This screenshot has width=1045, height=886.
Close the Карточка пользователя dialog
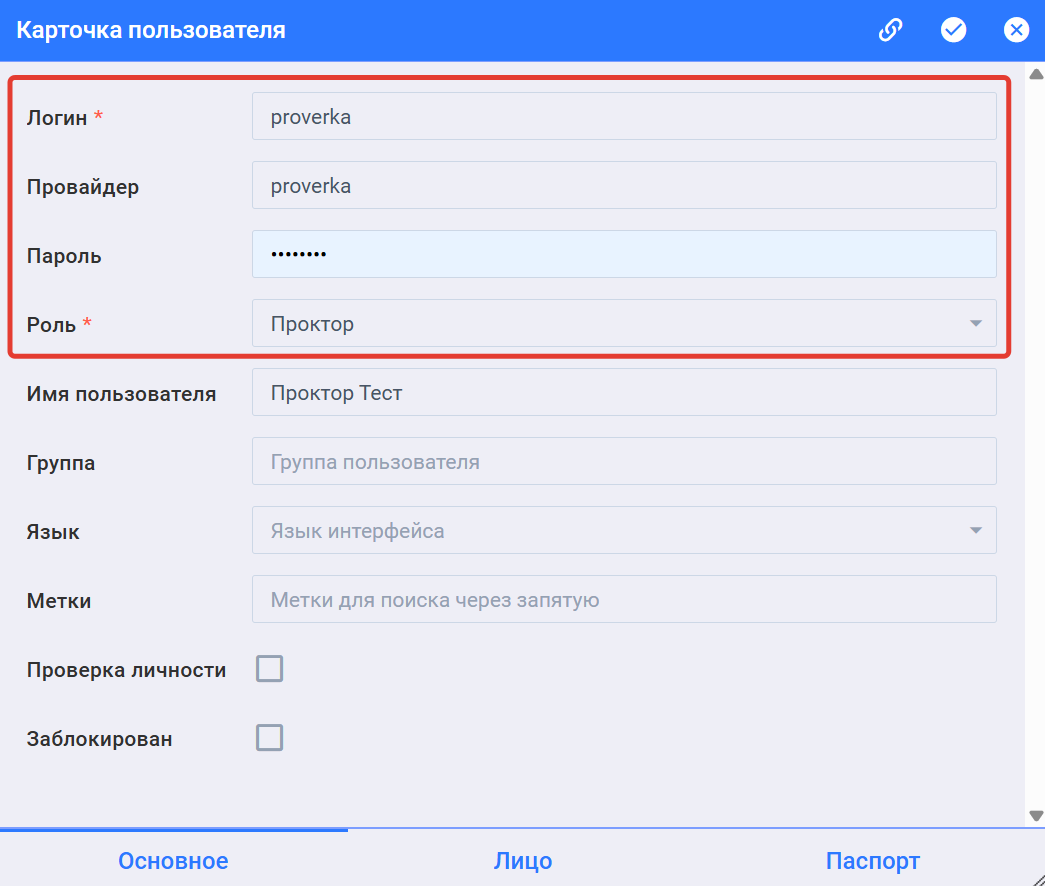1016,29
